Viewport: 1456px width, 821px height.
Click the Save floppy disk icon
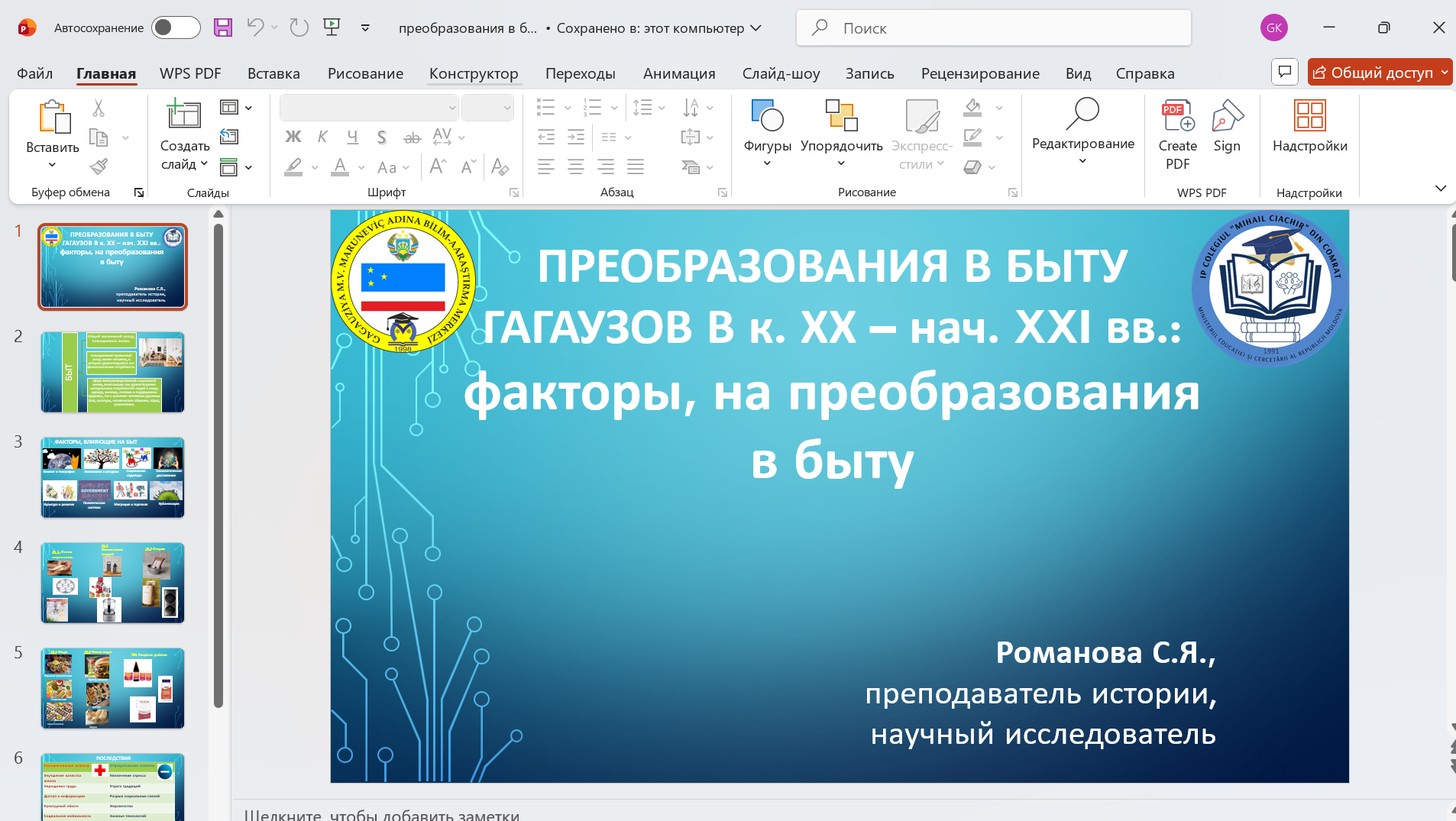222,28
